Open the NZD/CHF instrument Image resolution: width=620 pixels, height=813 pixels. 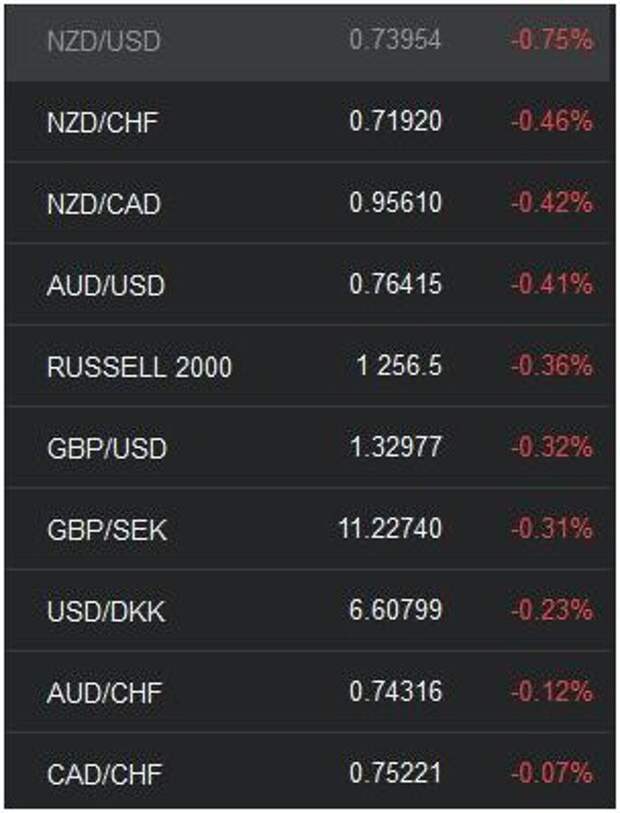pos(310,122)
